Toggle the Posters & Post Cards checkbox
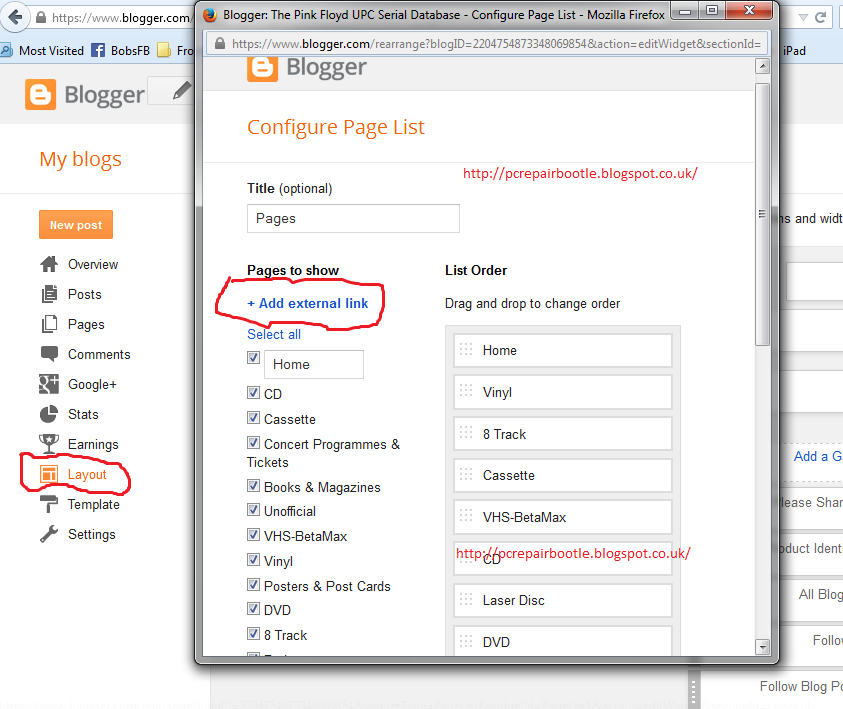This screenshot has height=709, width=843. point(253,584)
